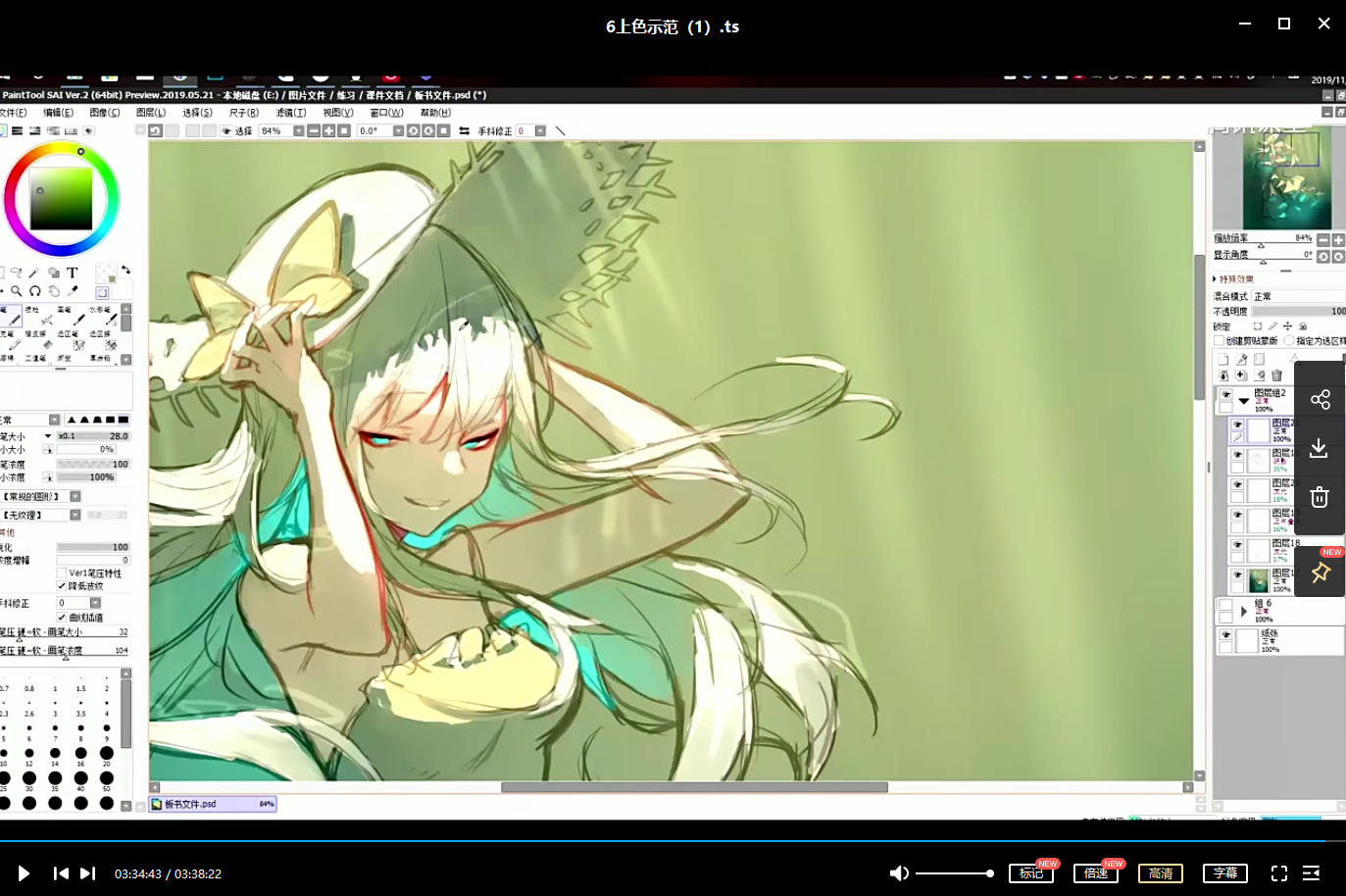Select the Zoom magnifier tool
Screen dimensions: 1346x896
17,291
